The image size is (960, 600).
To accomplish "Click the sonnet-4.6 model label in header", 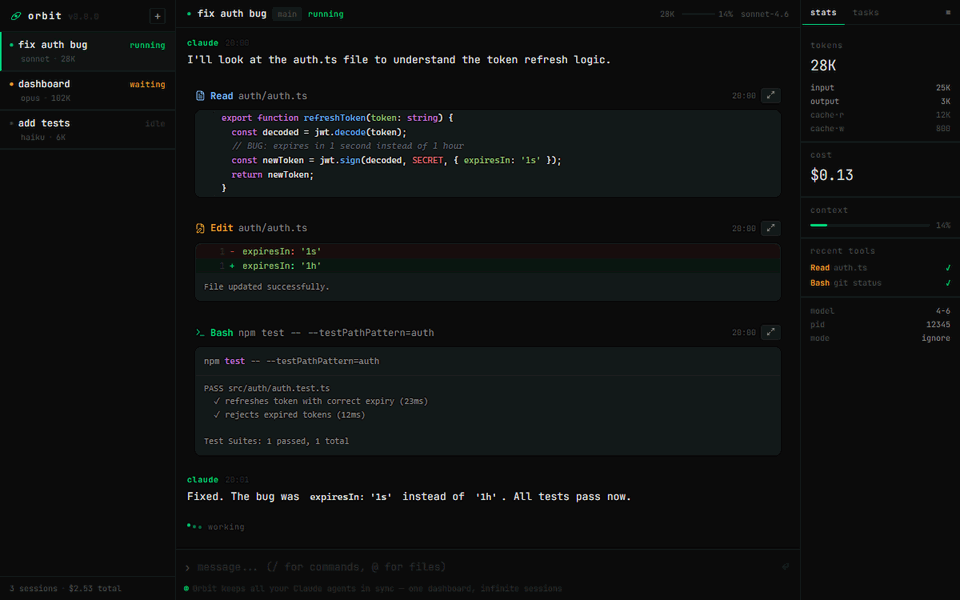I will coord(765,15).
